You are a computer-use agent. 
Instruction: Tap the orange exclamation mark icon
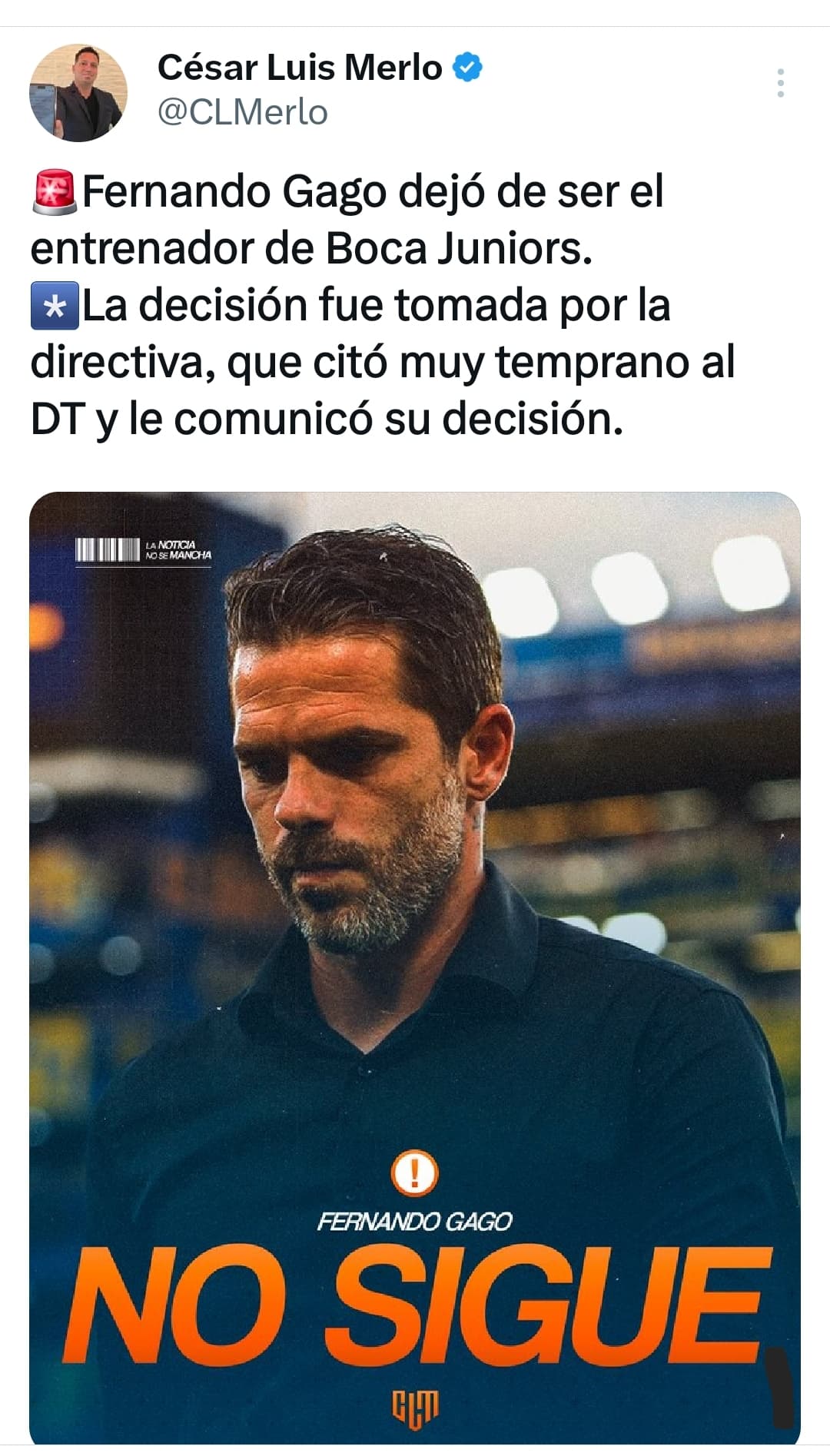pos(415,1173)
